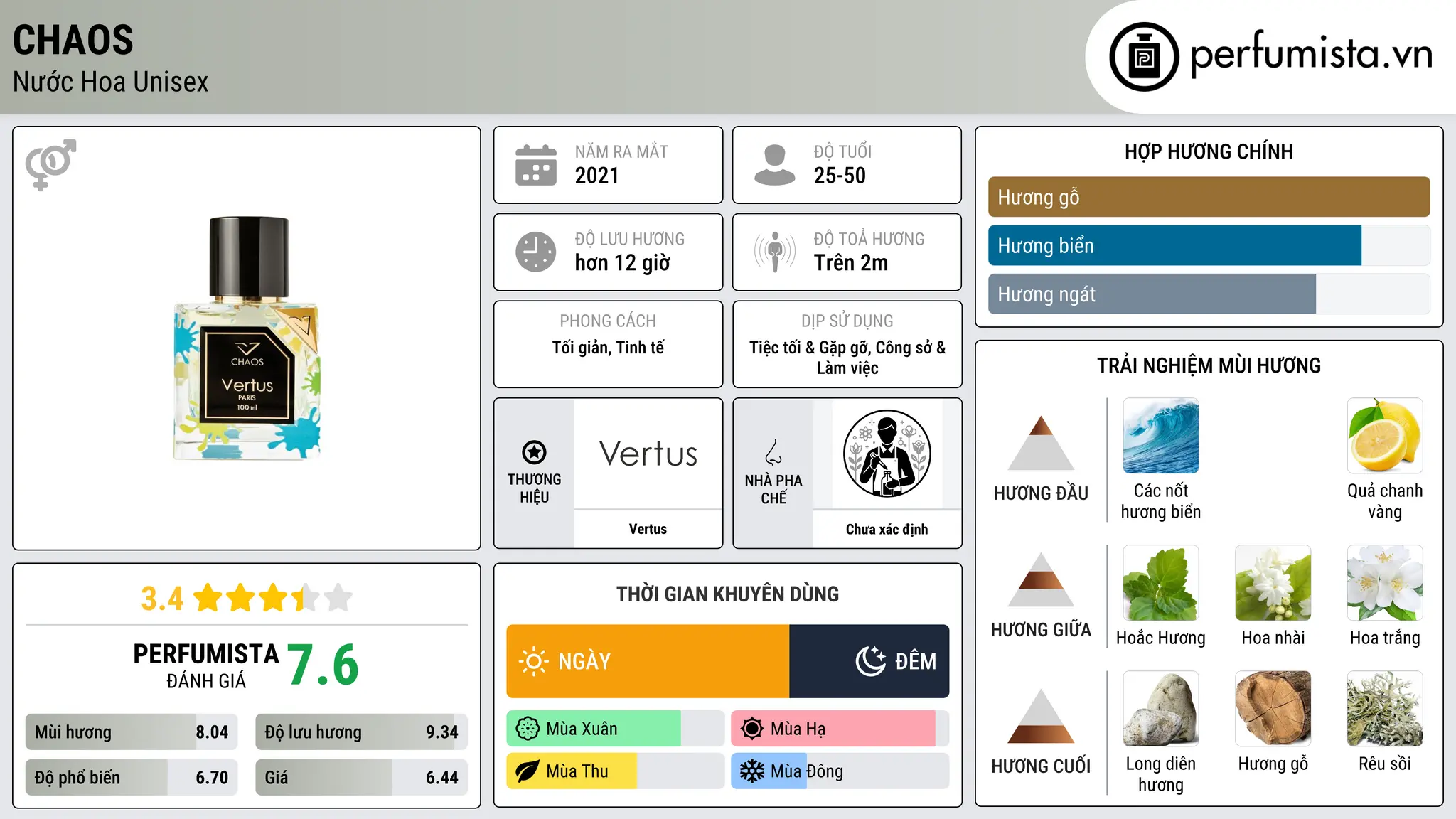Click the Mùi hương score 8.04
The image size is (1456, 819).
point(212,732)
